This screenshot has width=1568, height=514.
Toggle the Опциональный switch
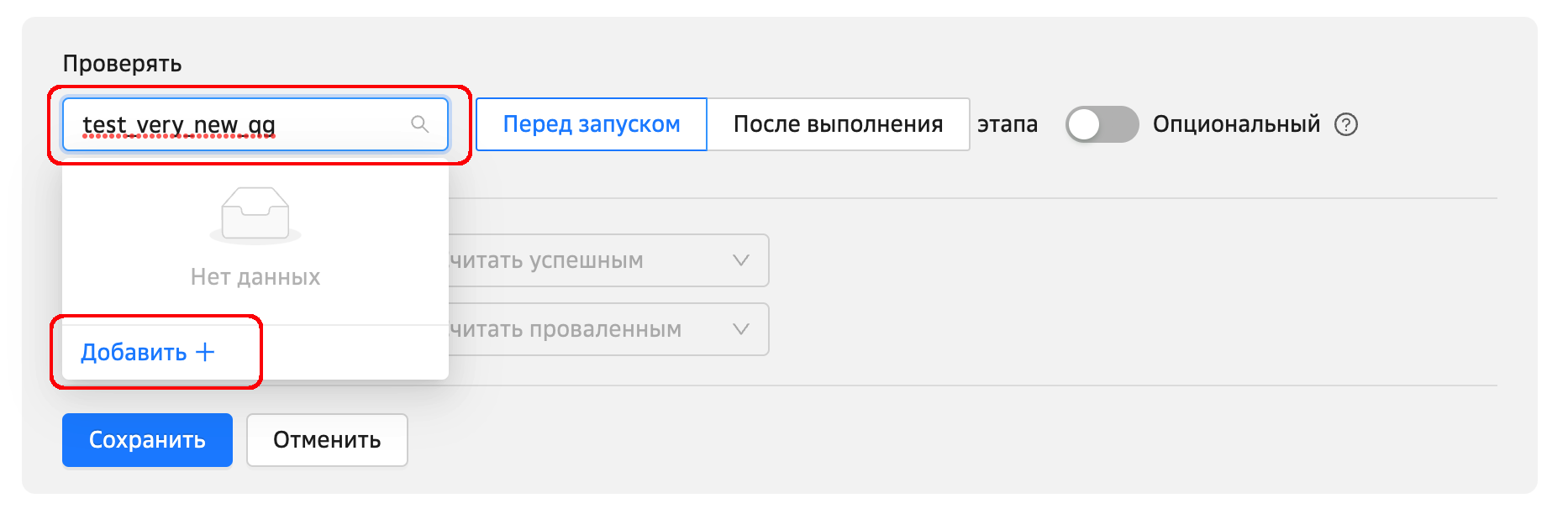[1102, 124]
